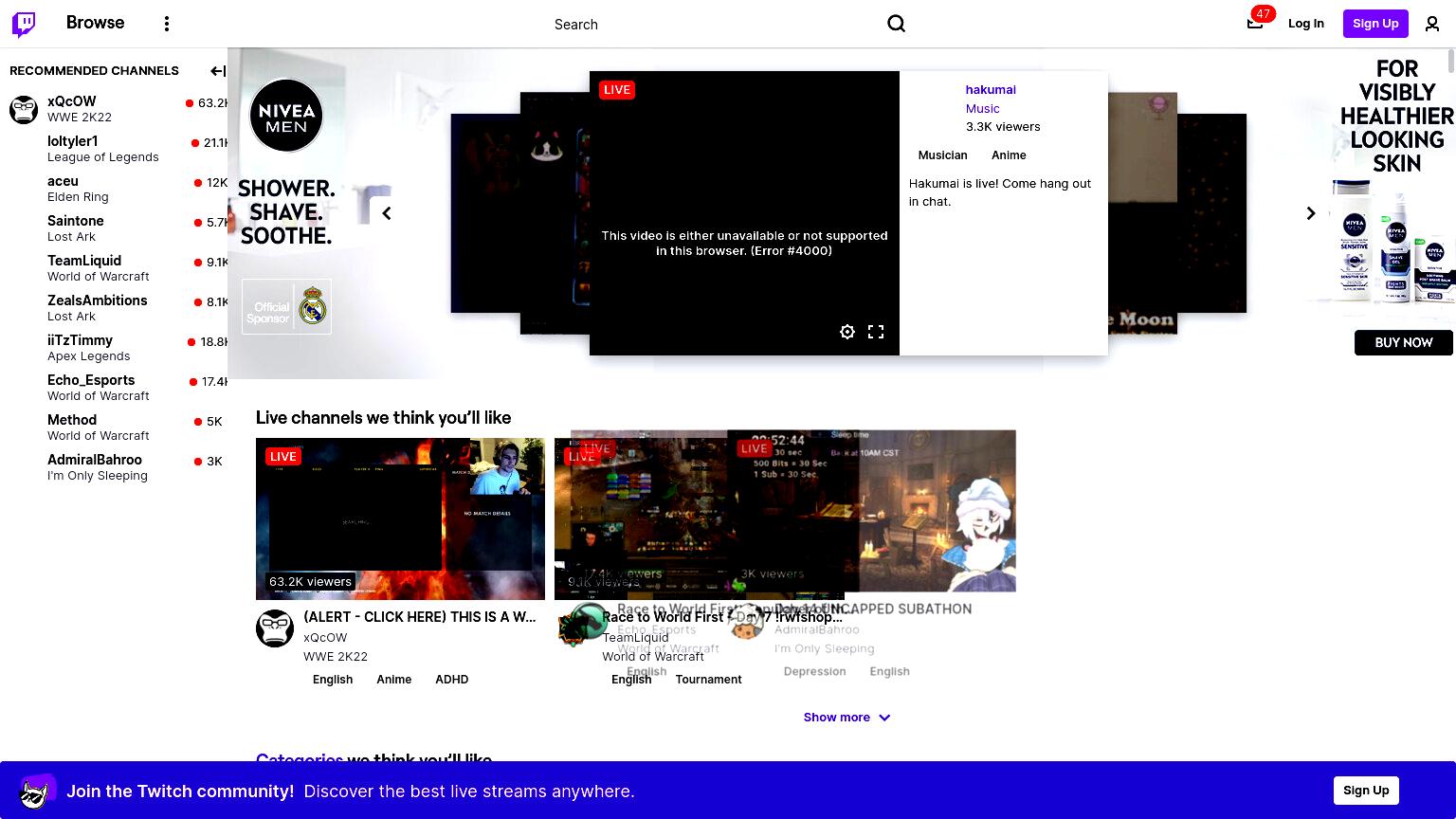This screenshot has width=1456, height=819.
Task: Open the three-dot more options menu
Action: [x=167, y=24]
